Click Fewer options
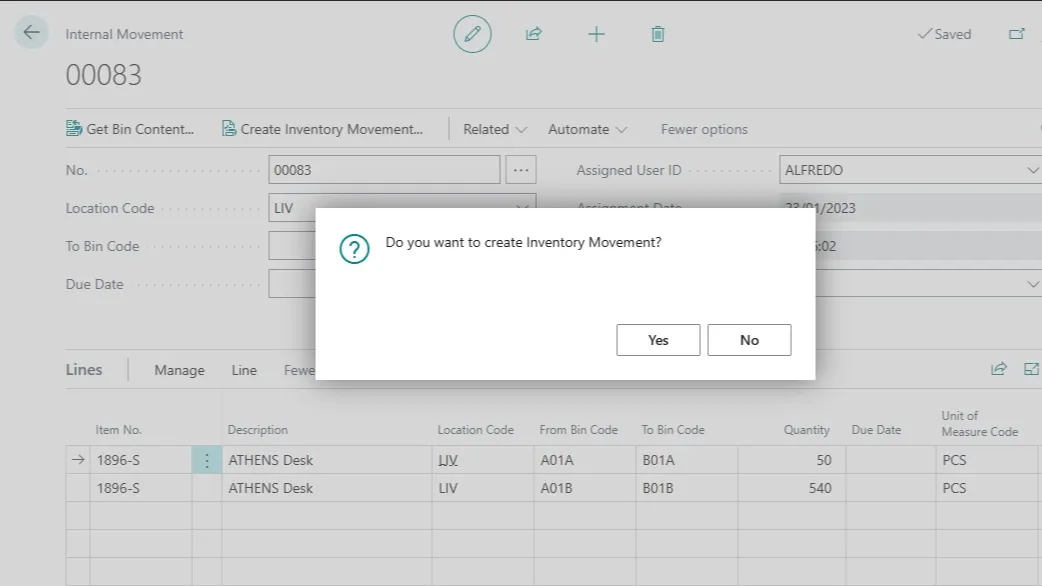Screen dimensions: 1042x586 [x=704, y=129]
